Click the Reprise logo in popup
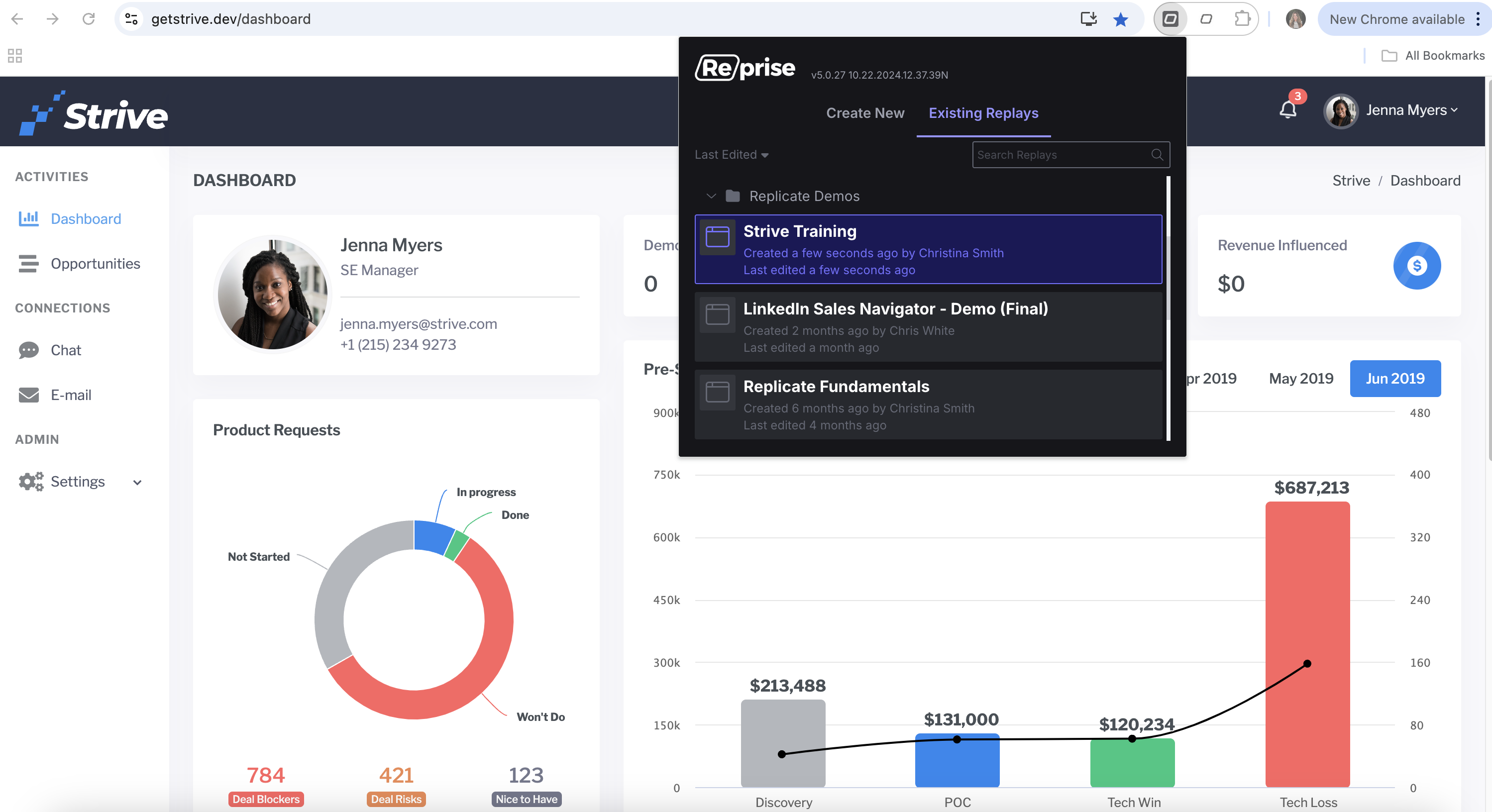 (745, 68)
